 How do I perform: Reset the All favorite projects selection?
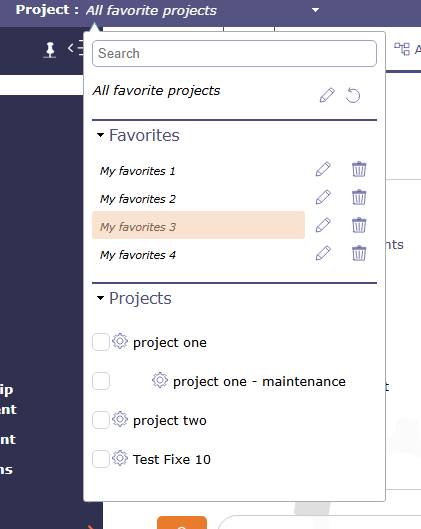(353, 95)
